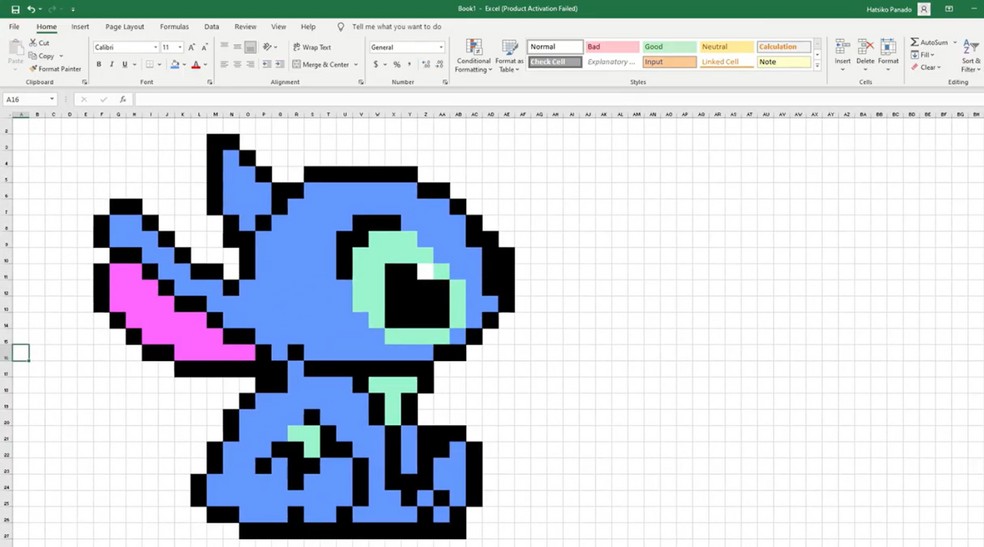
Task: Save the workbook with the floppy icon
Action: tap(16, 9)
